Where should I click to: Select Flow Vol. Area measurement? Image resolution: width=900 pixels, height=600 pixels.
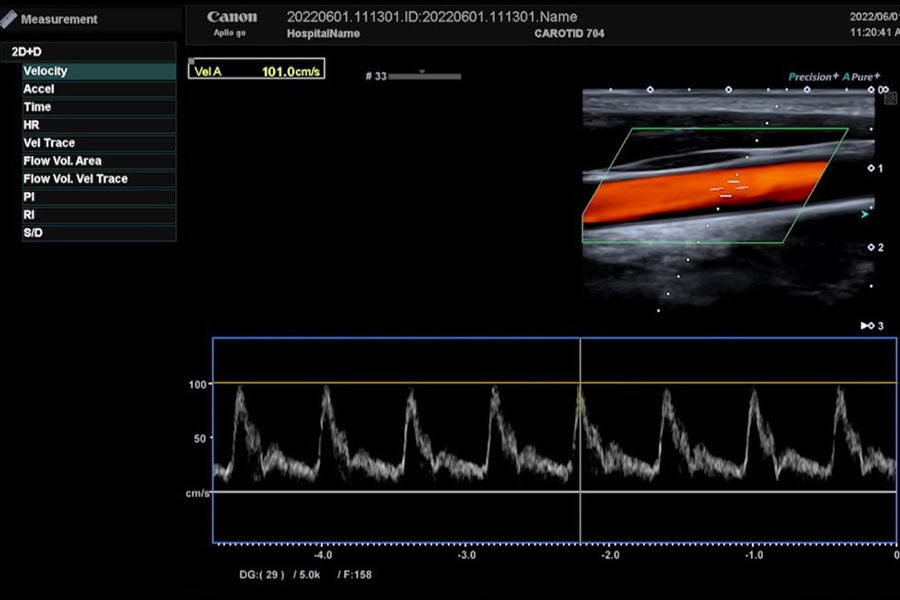(99, 161)
